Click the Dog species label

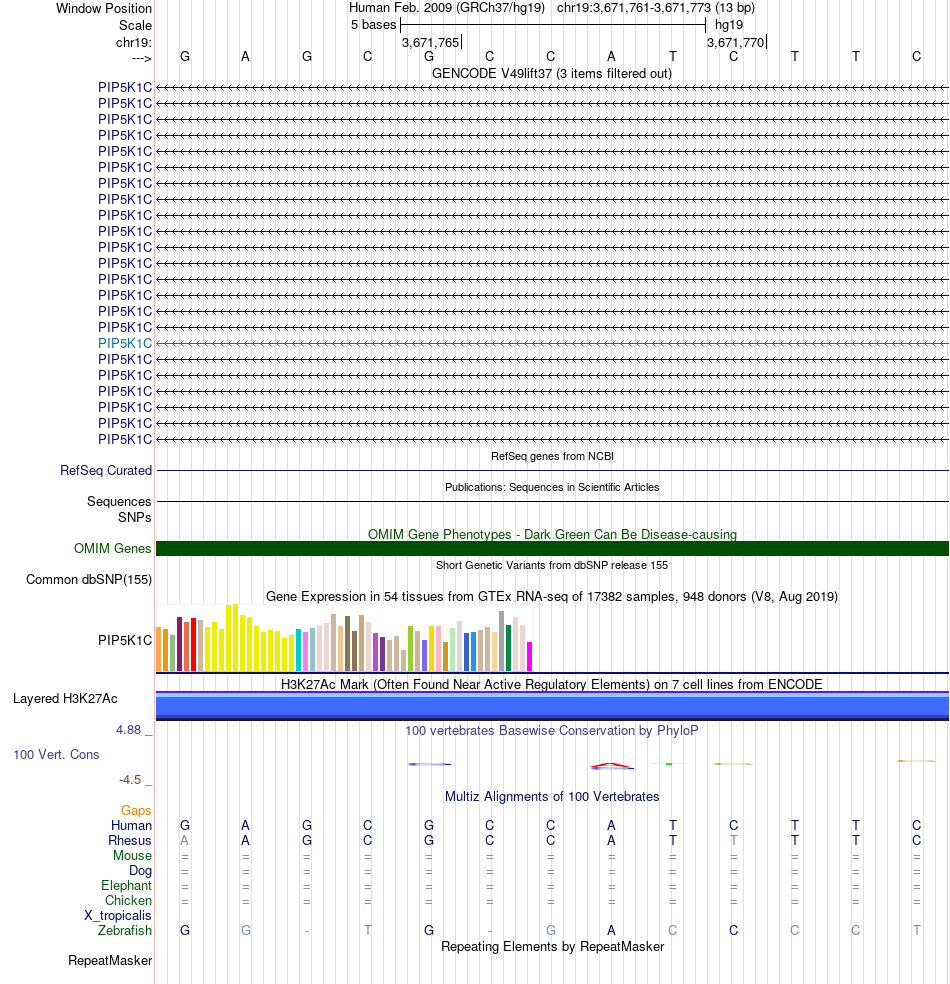tap(141, 870)
